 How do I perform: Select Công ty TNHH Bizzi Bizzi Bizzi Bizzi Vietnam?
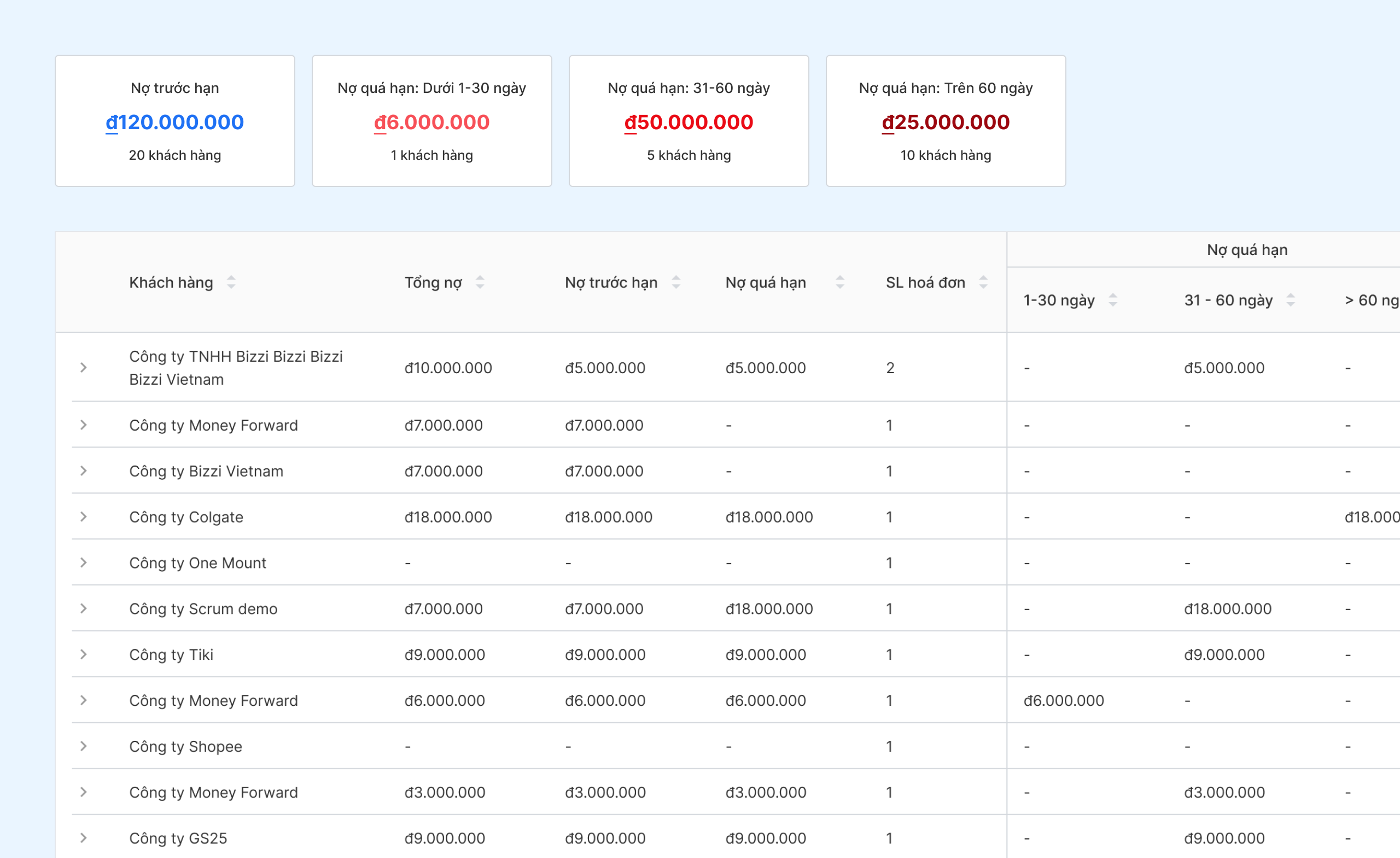click(236, 368)
